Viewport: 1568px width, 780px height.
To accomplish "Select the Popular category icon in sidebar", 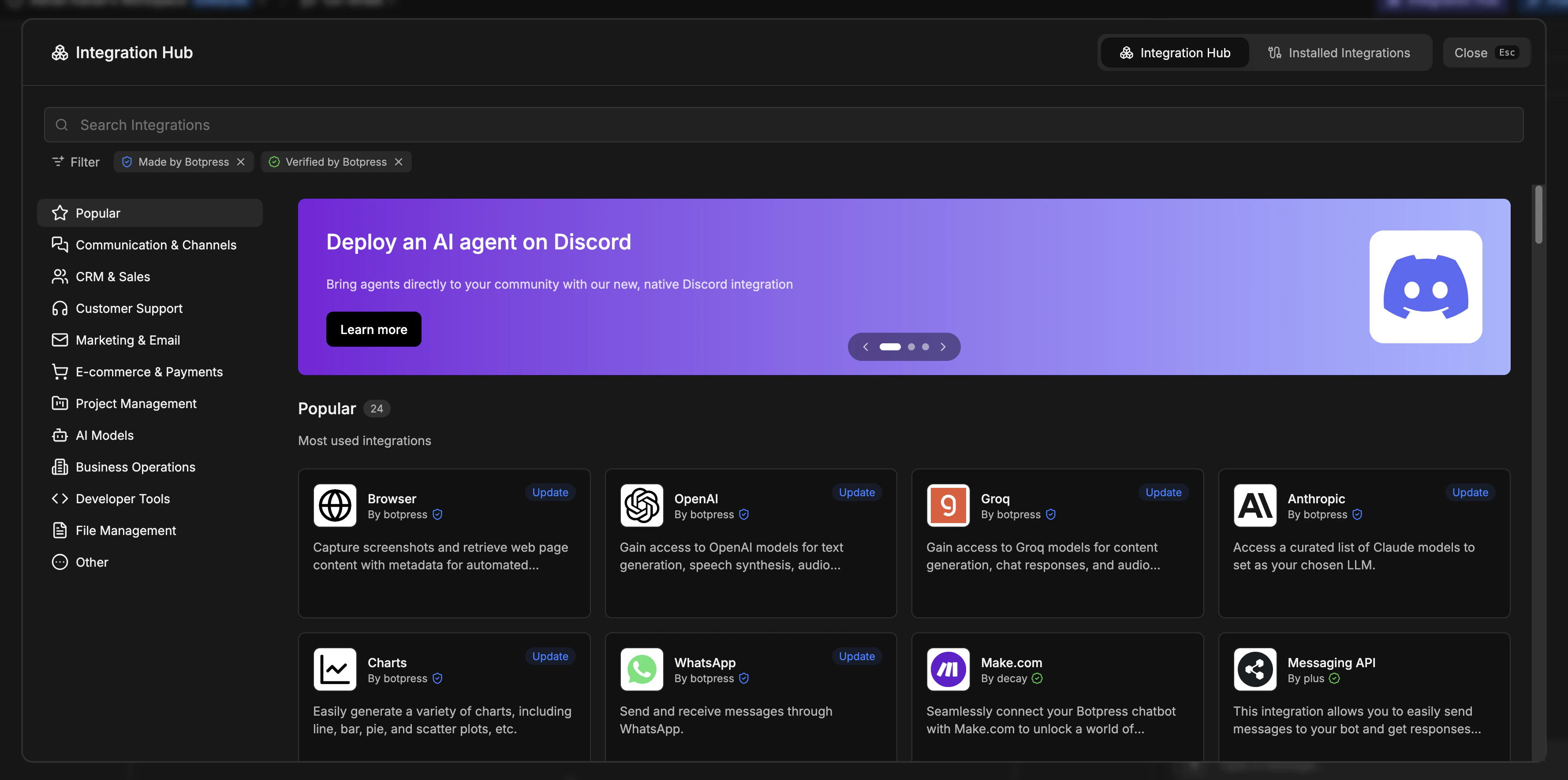I will tap(59, 213).
